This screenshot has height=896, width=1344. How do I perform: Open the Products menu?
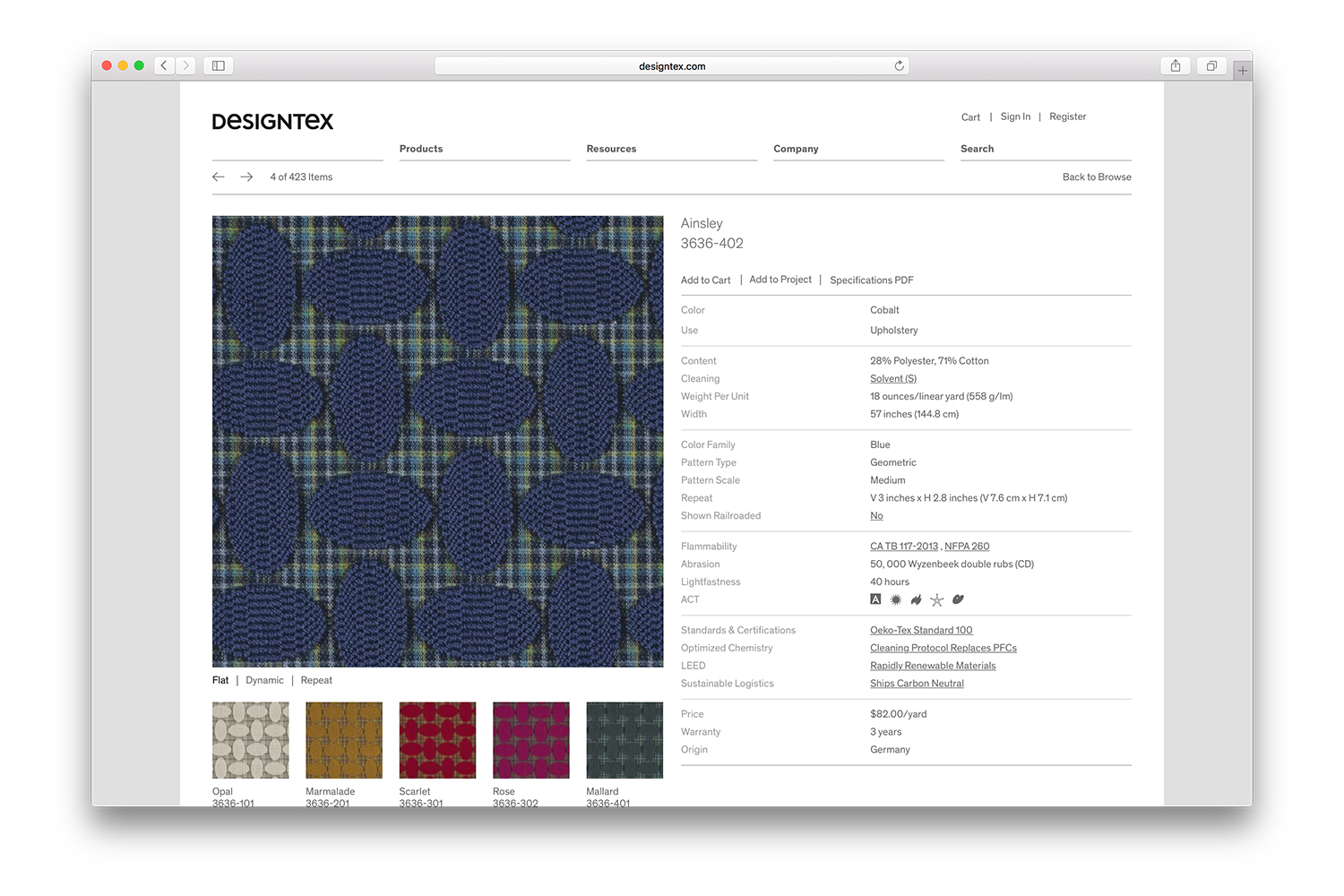pyautogui.click(x=421, y=149)
